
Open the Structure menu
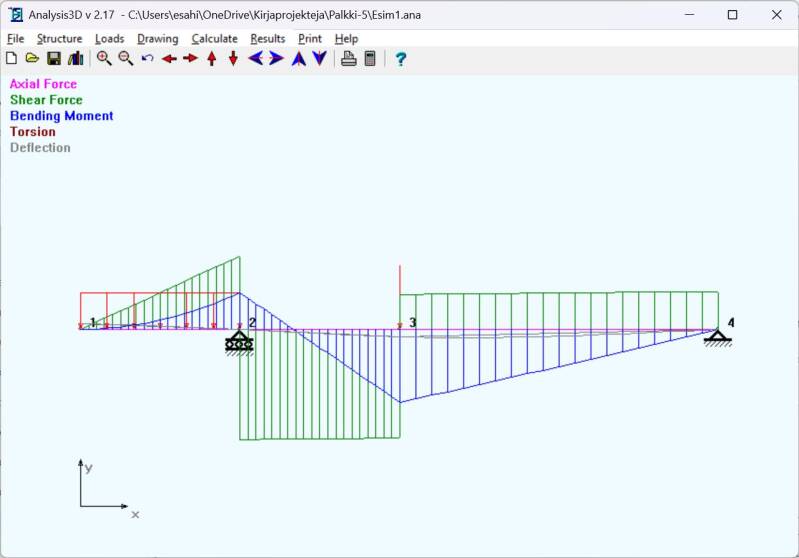tap(59, 38)
